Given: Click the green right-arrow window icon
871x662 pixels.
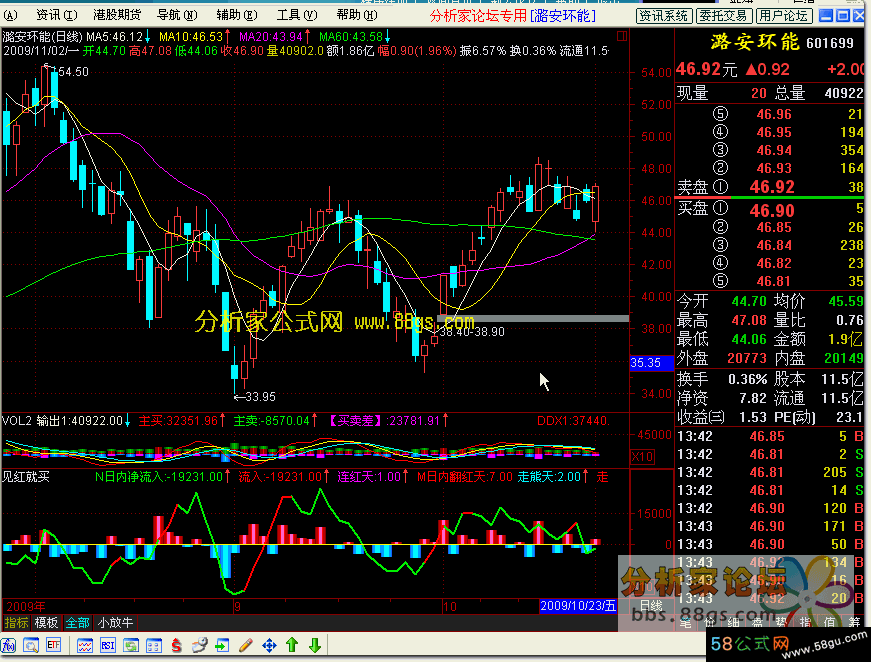Looking at the screenshot, I should pos(222,645).
